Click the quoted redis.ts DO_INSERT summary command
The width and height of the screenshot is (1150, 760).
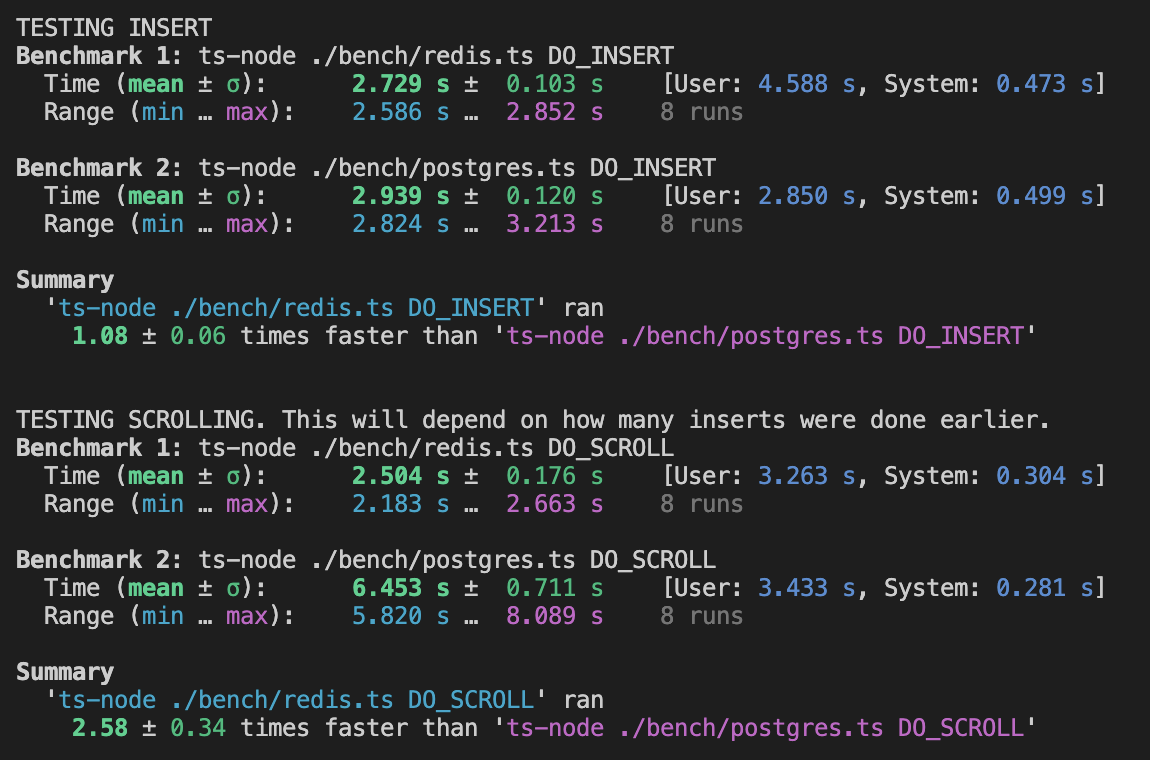click(296, 307)
